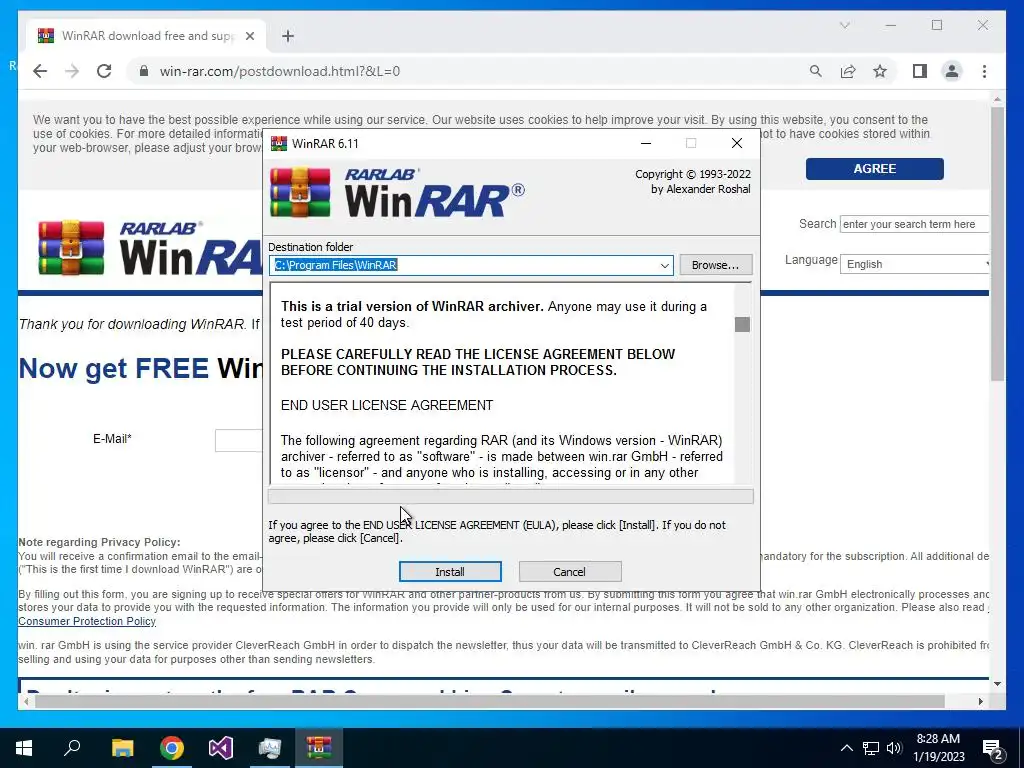Image resolution: width=1024 pixels, height=768 pixels.
Task: Open a new Chrome tab
Action: click(288, 36)
